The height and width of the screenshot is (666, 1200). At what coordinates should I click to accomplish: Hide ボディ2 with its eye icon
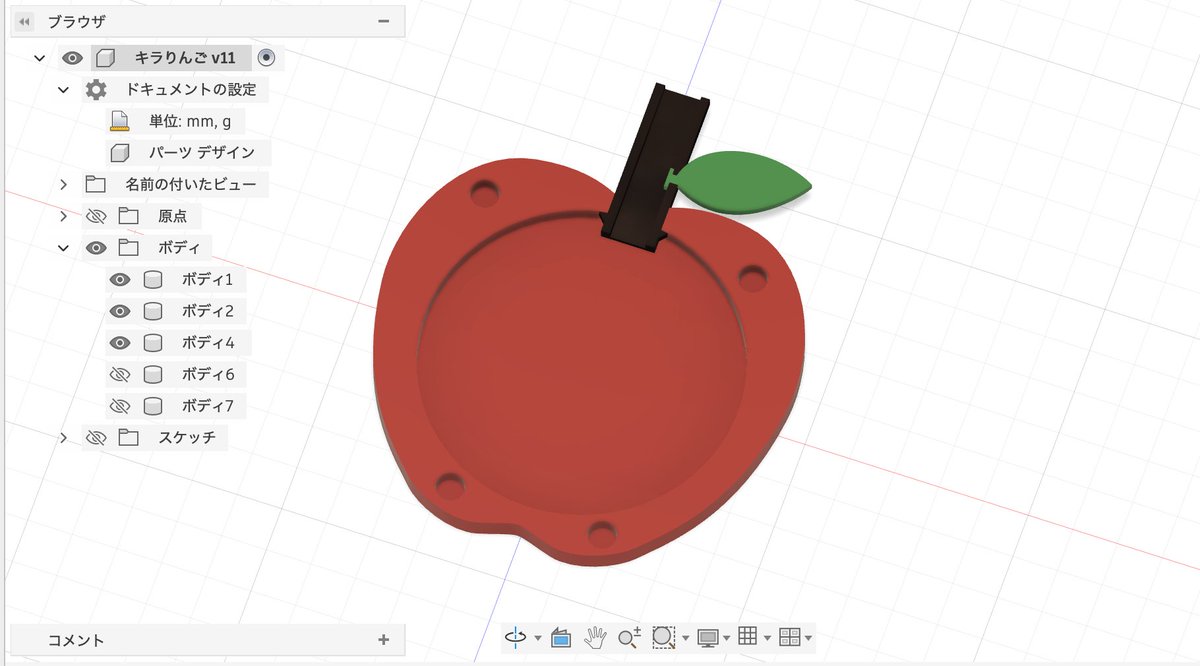tap(120, 311)
